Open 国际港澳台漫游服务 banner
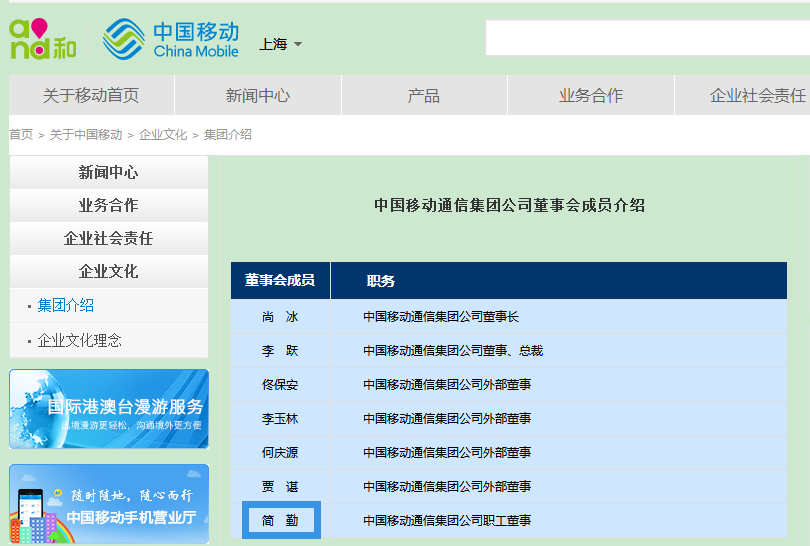The width and height of the screenshot is (810, 546). (x=109, y=409)
